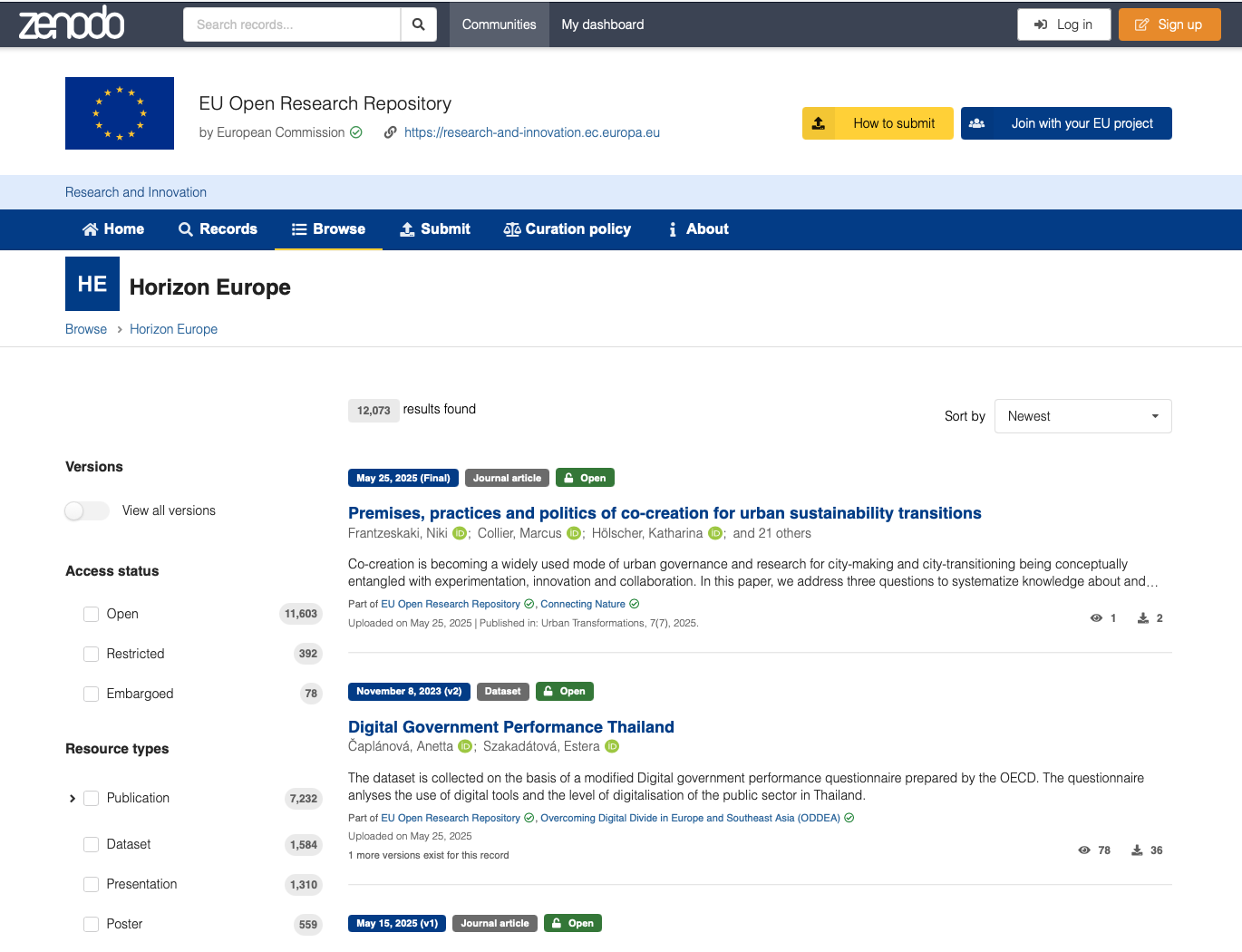Click the HE Horizon Europe badge icon
Viewport: 1242px width, 952px height.
point(92,284)
